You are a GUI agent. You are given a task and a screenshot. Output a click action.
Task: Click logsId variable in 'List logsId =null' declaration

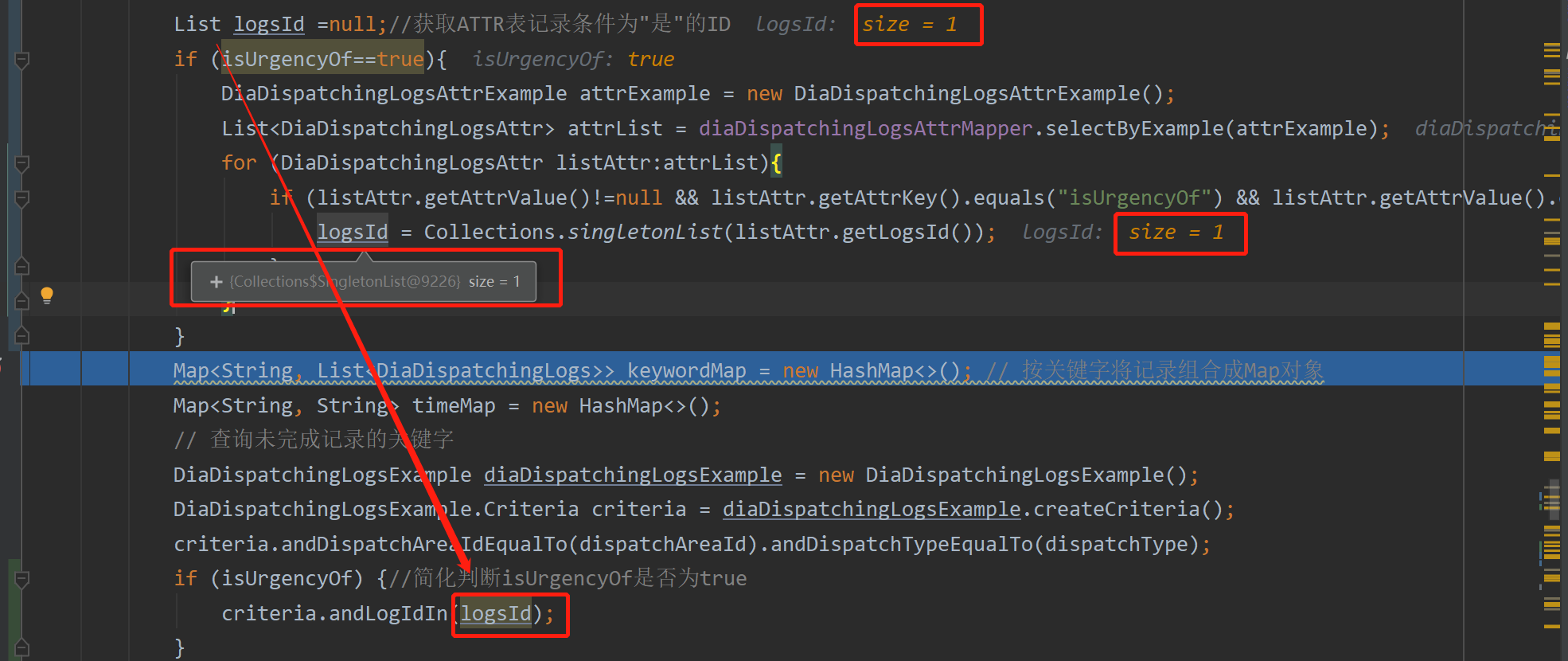tap(269, 25)
